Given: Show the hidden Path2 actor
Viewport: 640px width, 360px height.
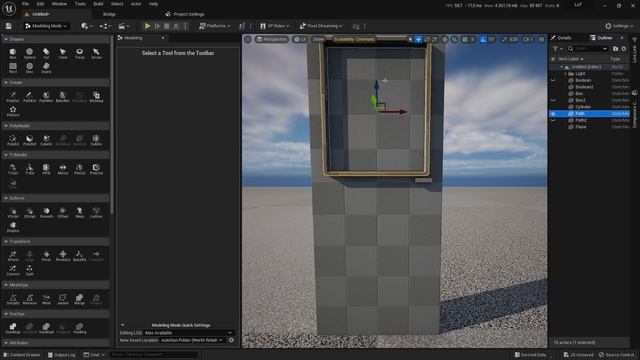Looking at the screenshot, I should click(x=553, y=120).
